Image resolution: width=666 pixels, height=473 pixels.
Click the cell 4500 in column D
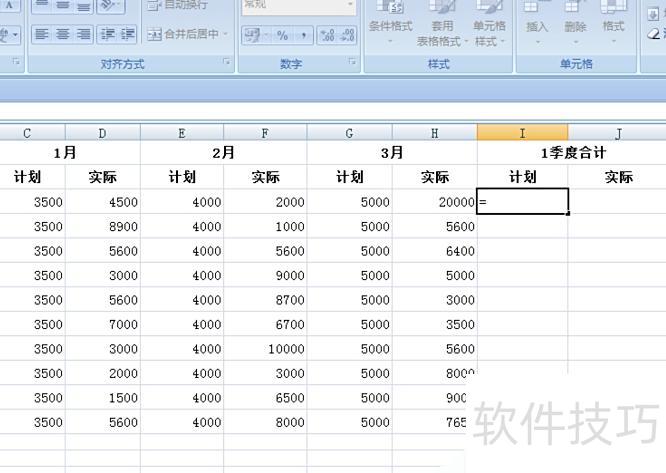point(102,202)
